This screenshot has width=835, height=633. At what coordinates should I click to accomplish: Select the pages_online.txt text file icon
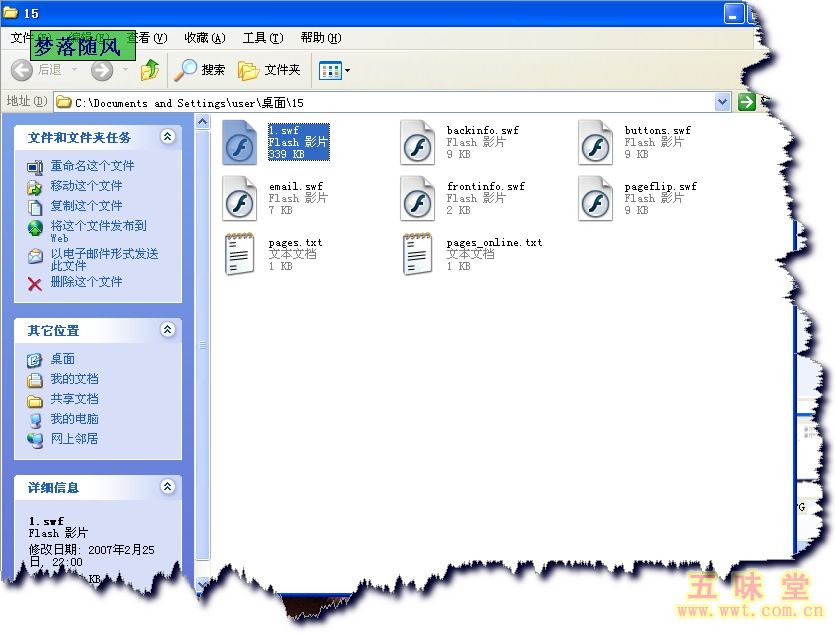point(418,254)
